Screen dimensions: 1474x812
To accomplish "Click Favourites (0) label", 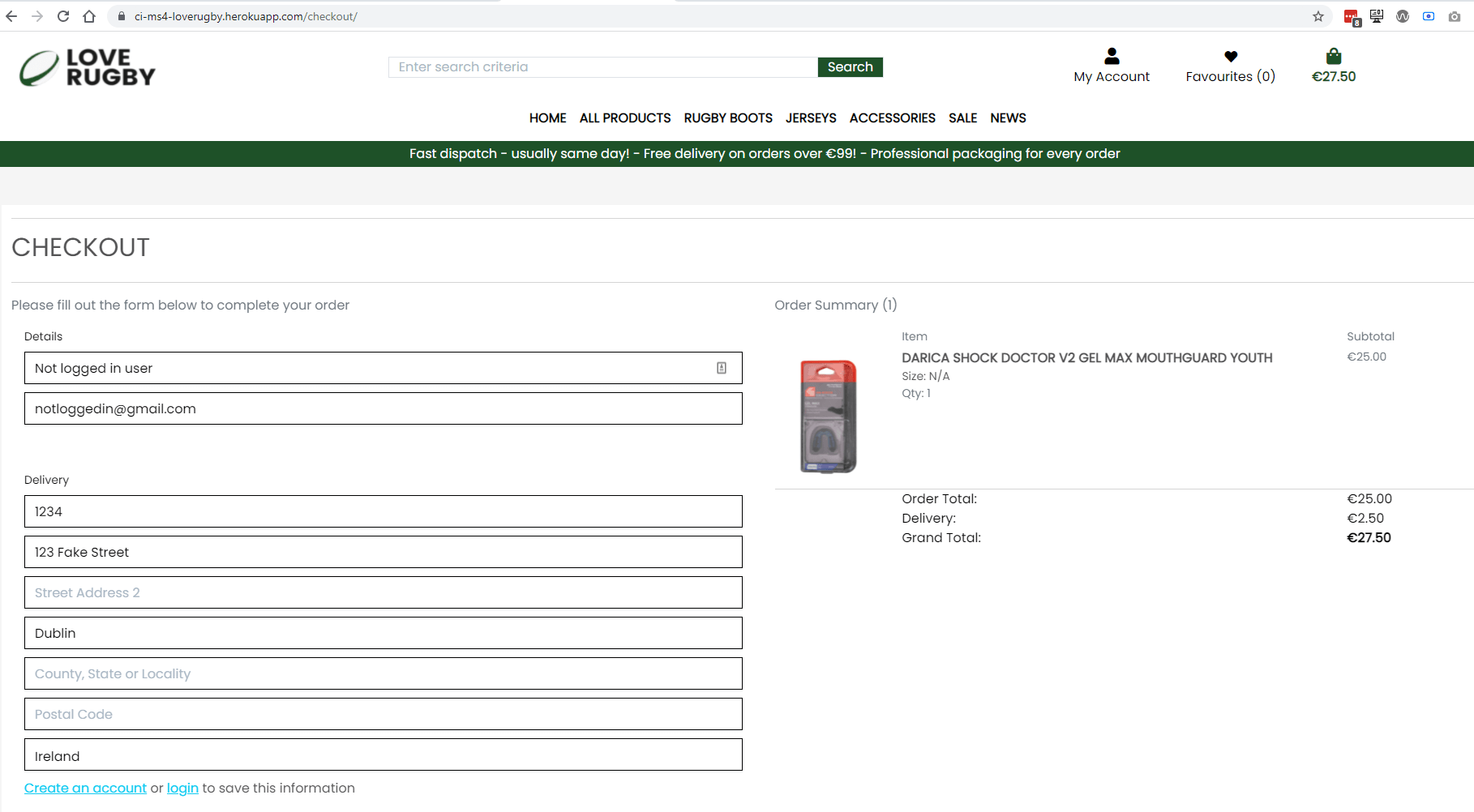I will click(1230, 76).
